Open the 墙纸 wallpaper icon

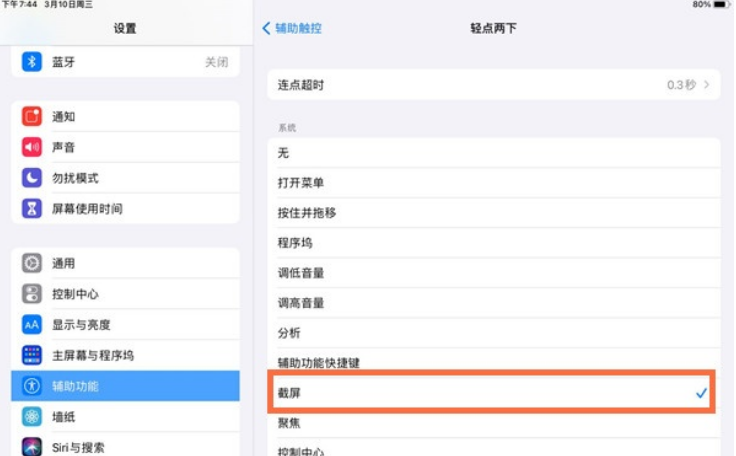[32, 417]
